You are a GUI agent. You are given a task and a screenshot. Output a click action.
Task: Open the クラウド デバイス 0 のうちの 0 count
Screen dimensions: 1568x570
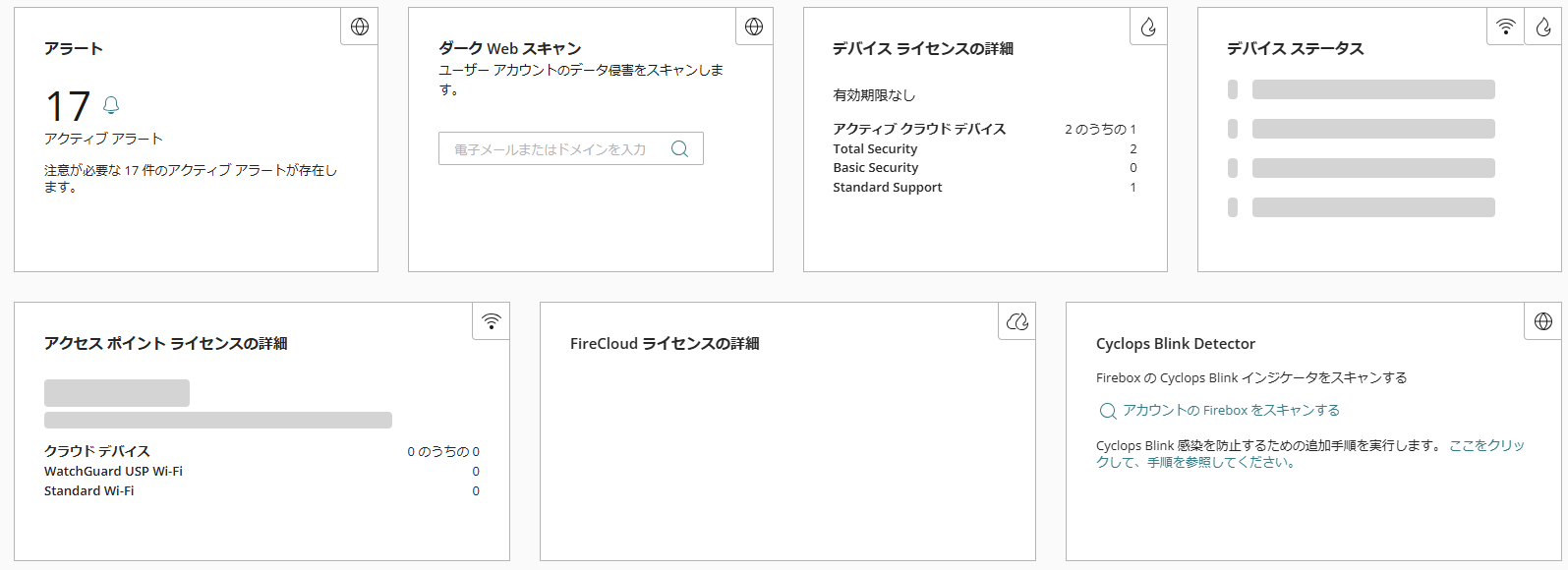pyautogui.click(x=443, y=452)
